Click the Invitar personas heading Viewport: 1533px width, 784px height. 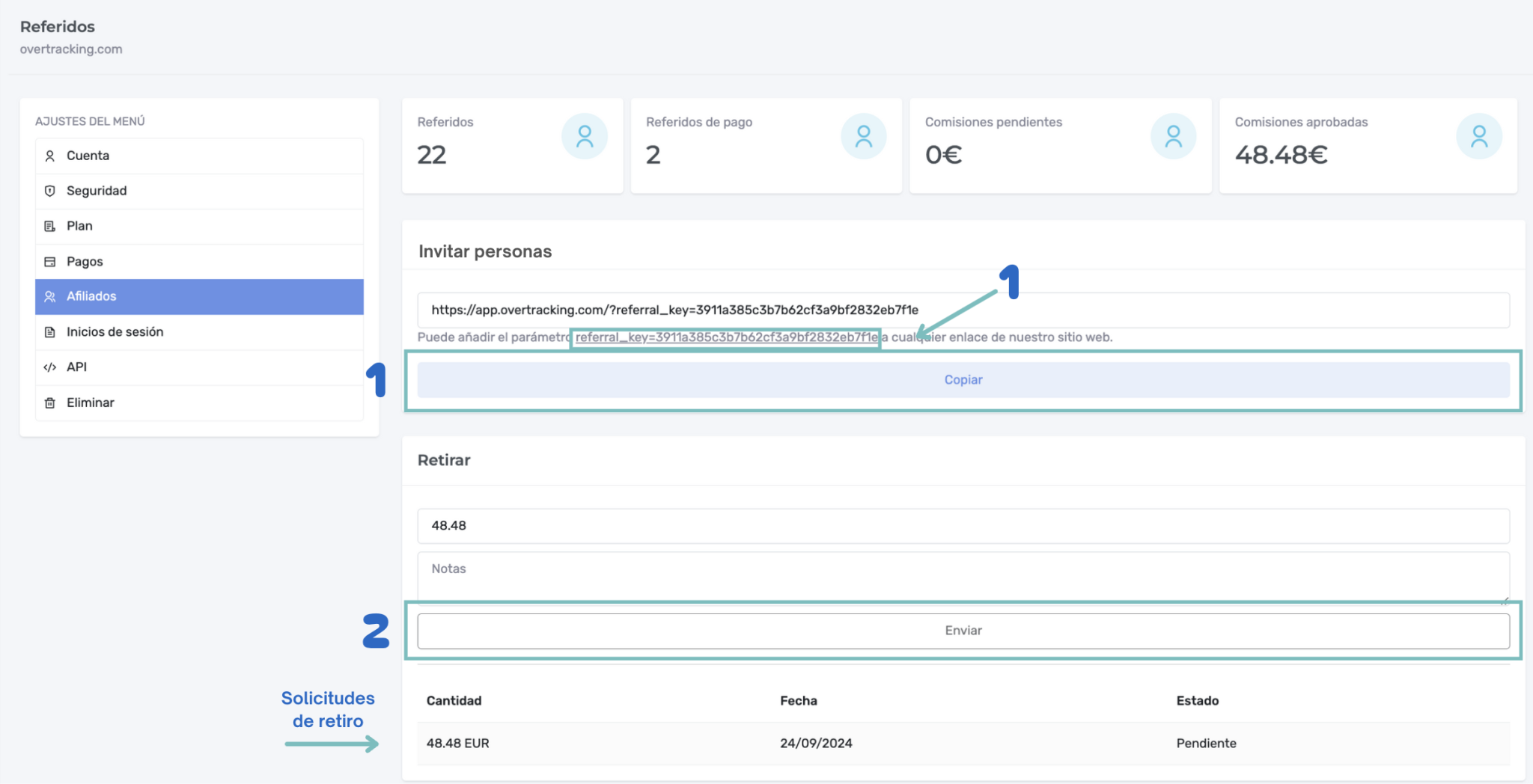[x=485, y=251]
